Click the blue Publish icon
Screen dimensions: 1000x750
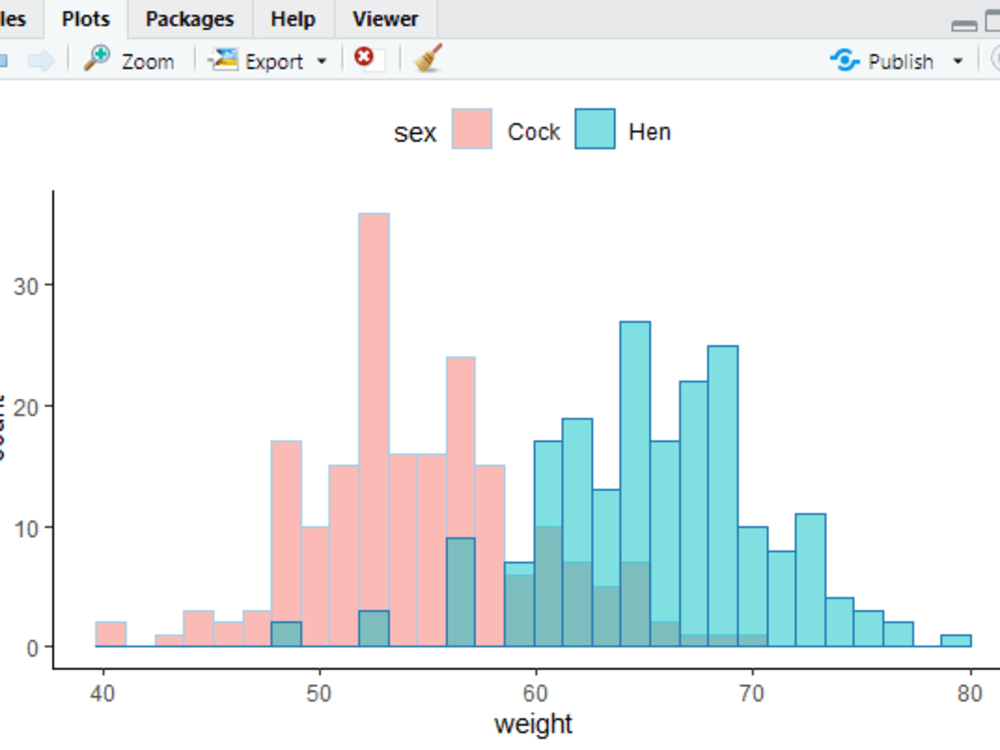(x=843, y=60)
